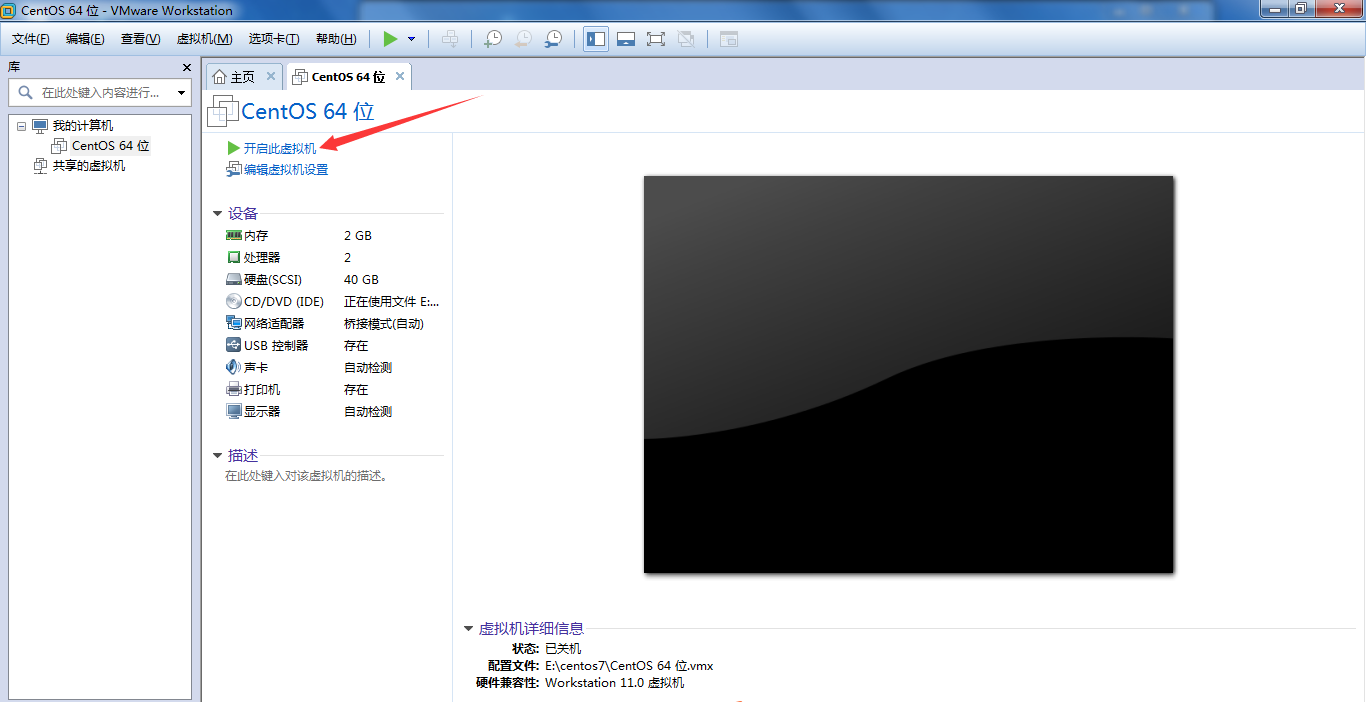Click the 显示器 display icon
1366x702 pixels.
pos(234,412)
